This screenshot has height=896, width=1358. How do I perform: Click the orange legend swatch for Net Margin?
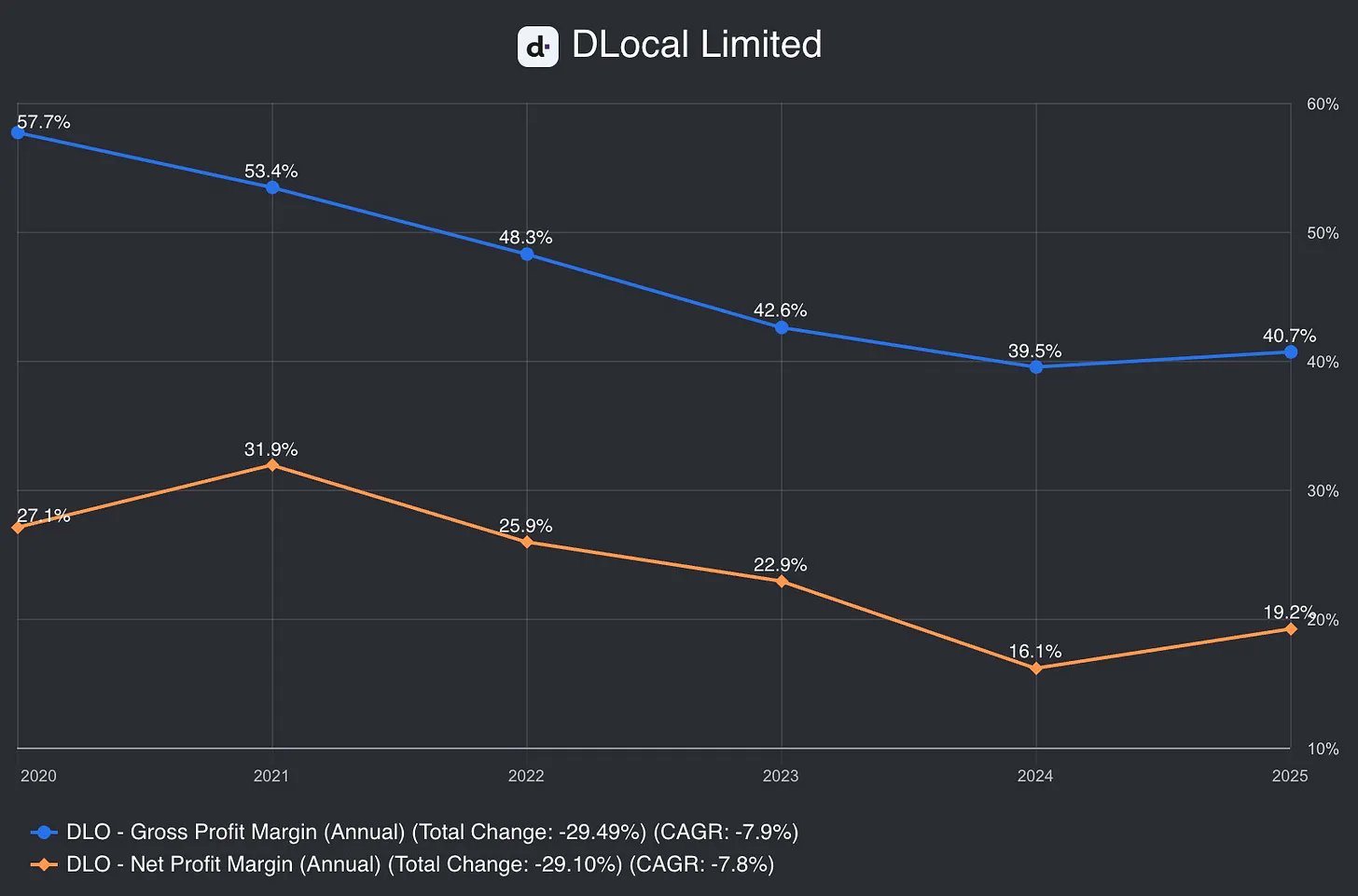click(x=44, y=864)
